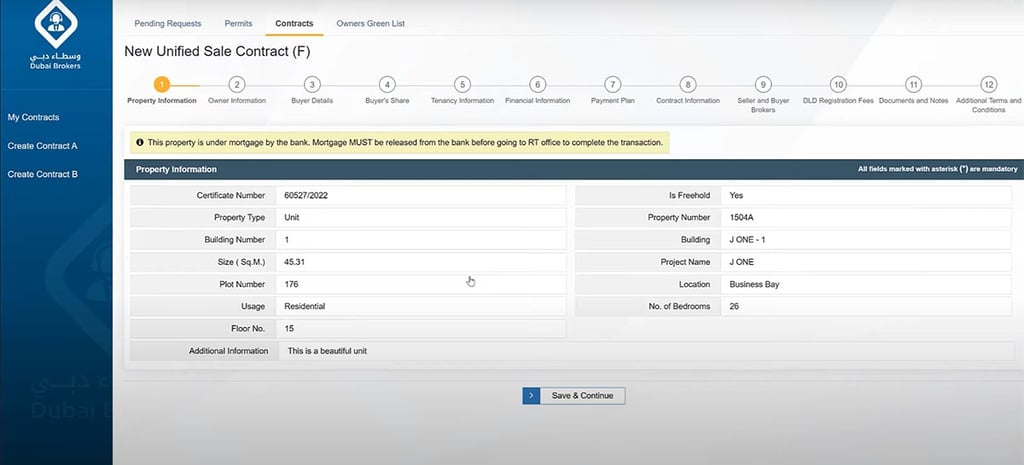Click the Size value 45.31

click(x=295, y=262)
